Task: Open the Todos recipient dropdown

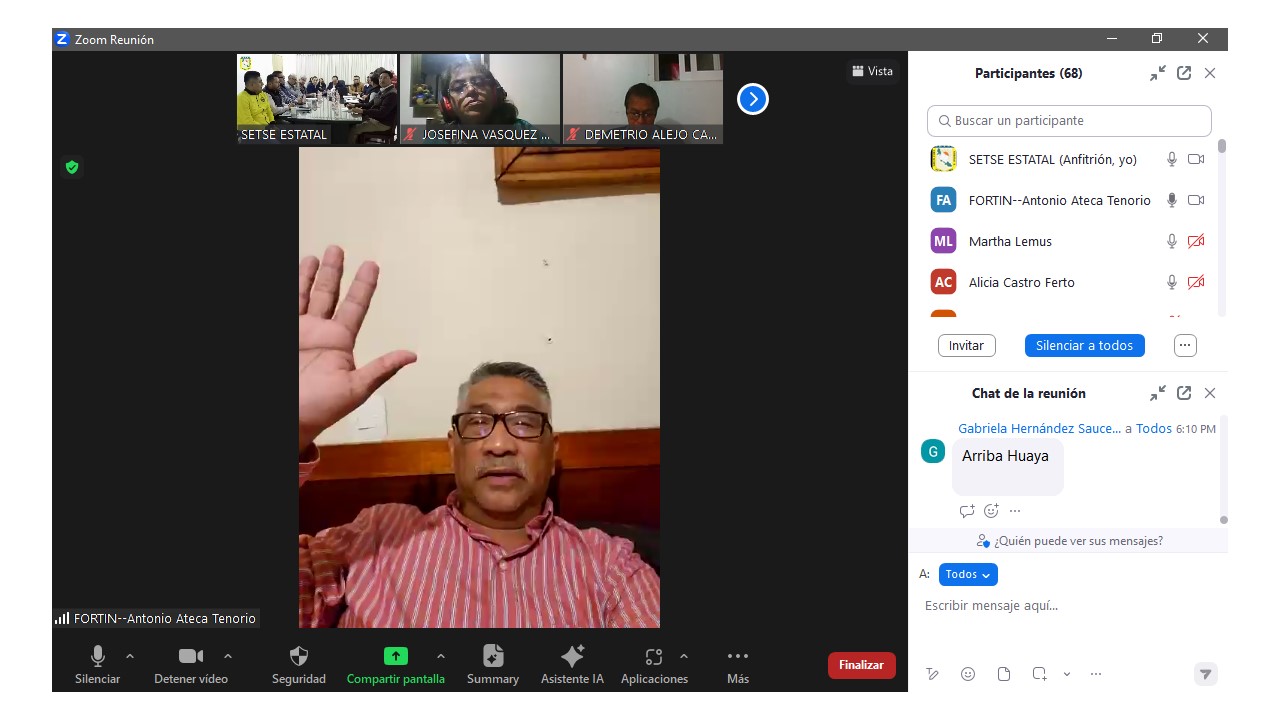Action: [968, 574]
